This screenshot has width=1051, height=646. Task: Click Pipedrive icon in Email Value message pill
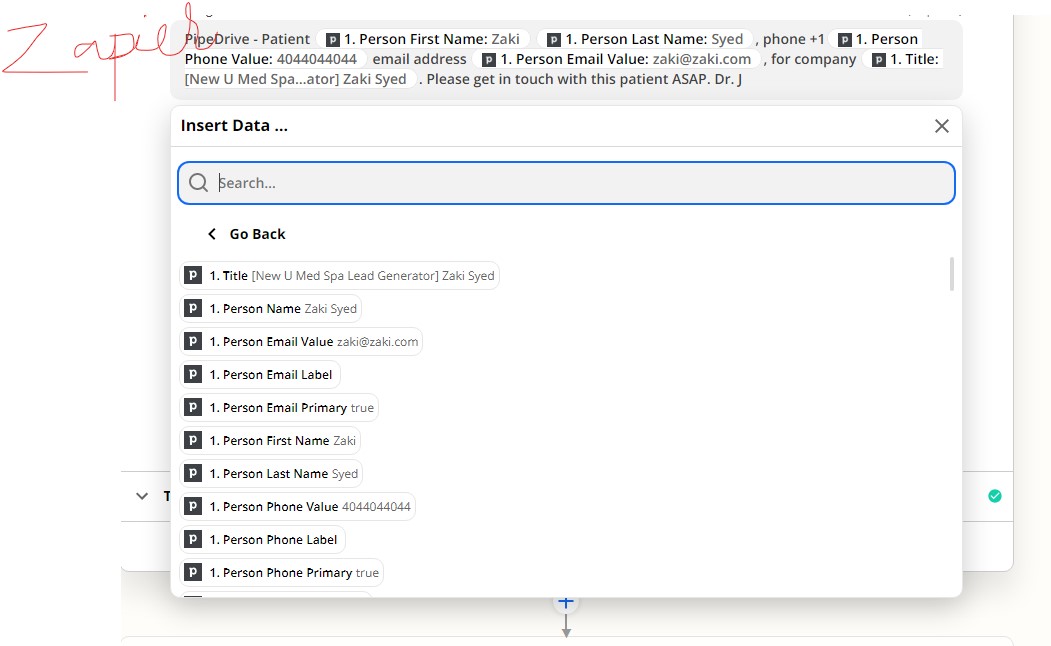tap(489, 60)
